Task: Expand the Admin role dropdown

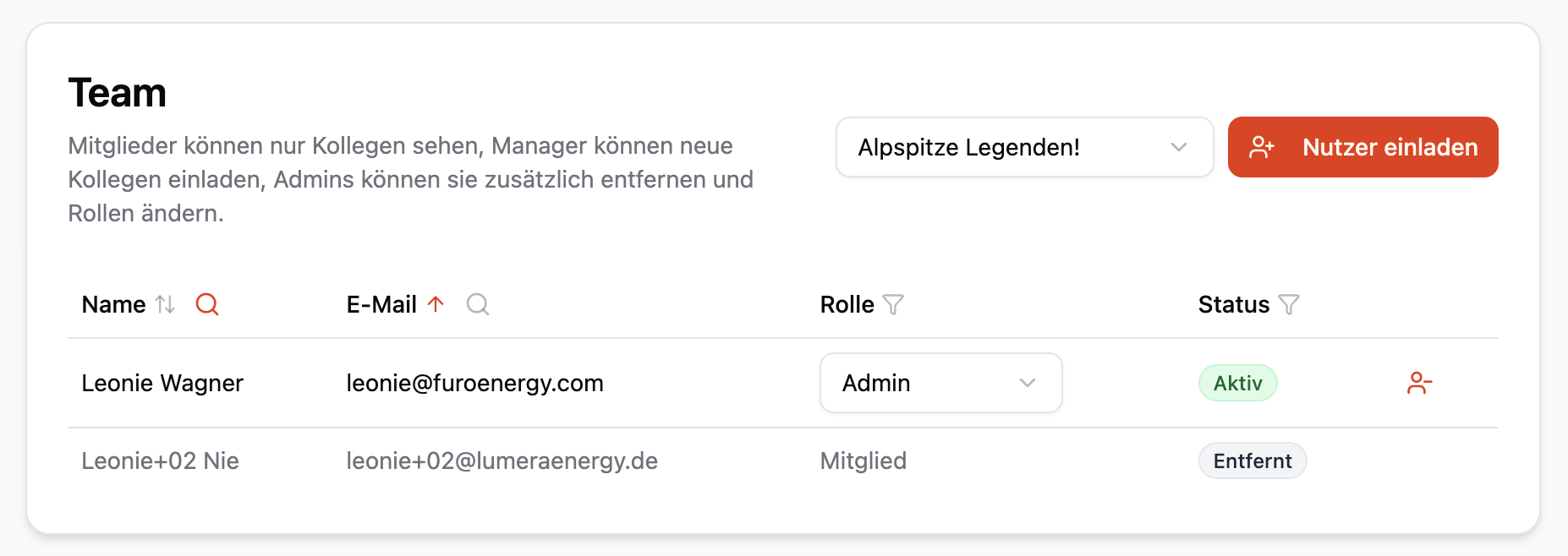Action: [940, 383]
